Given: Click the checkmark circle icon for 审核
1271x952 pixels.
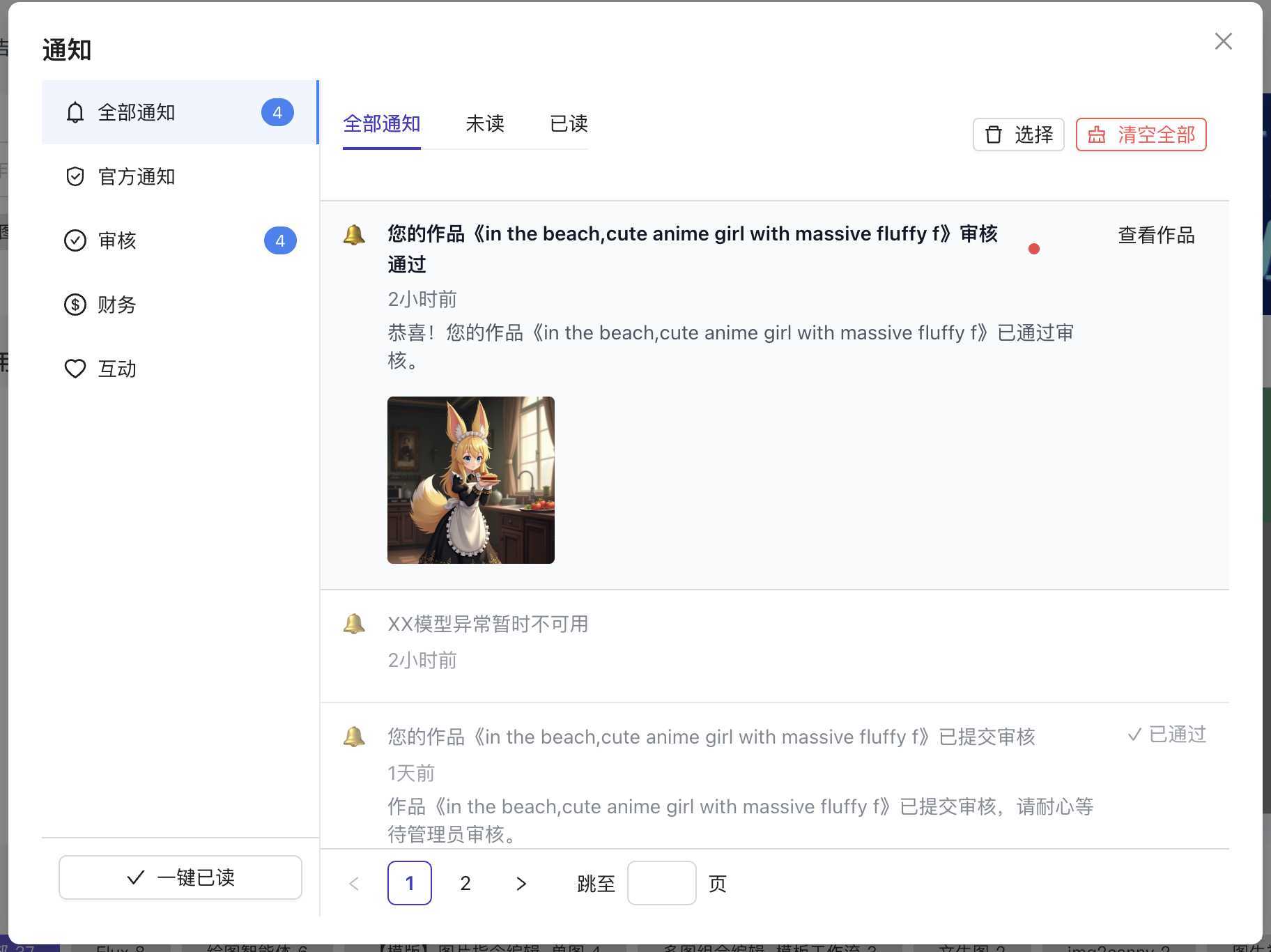Looking at the screenshot, I should click(x=75, y=240).
